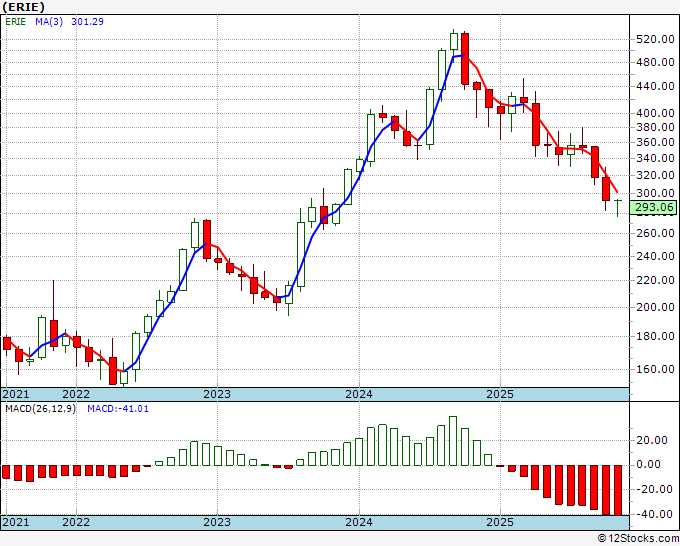
Task: Select the 300.00 price axis label
Action: pyautogui.click(x=655, y=193)
